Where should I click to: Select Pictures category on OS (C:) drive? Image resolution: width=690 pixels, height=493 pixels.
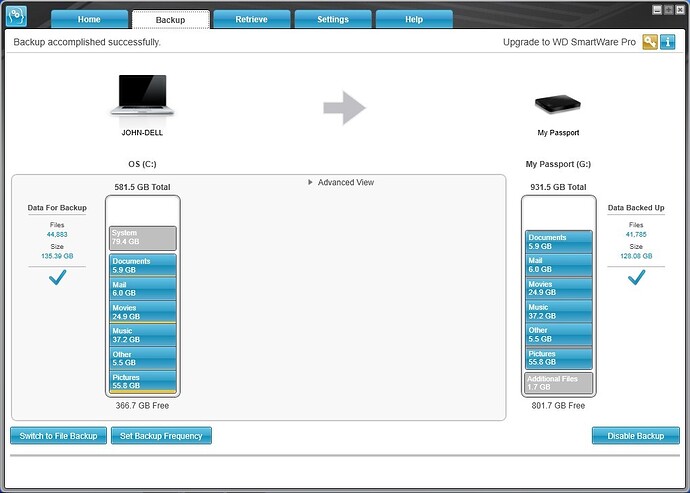[x=143, y=382]
